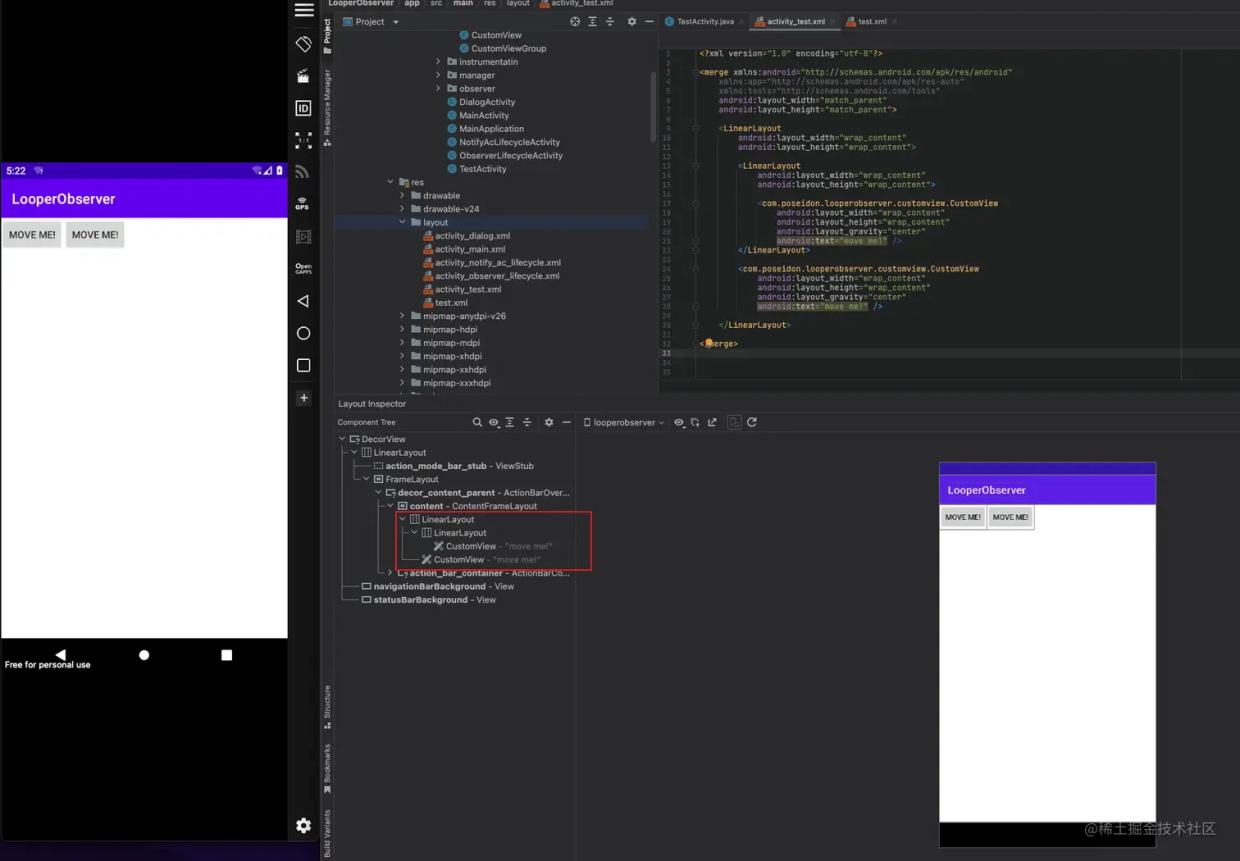This screenshot has width=1240, height=861.
Task: Expand the instrumentatin folder
Action: (438, 62)
